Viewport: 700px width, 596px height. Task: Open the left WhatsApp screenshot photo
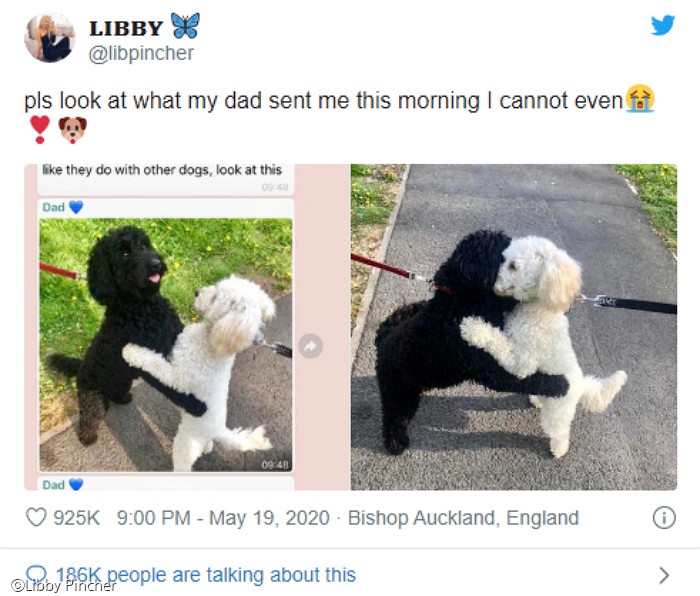pos(187,327)
